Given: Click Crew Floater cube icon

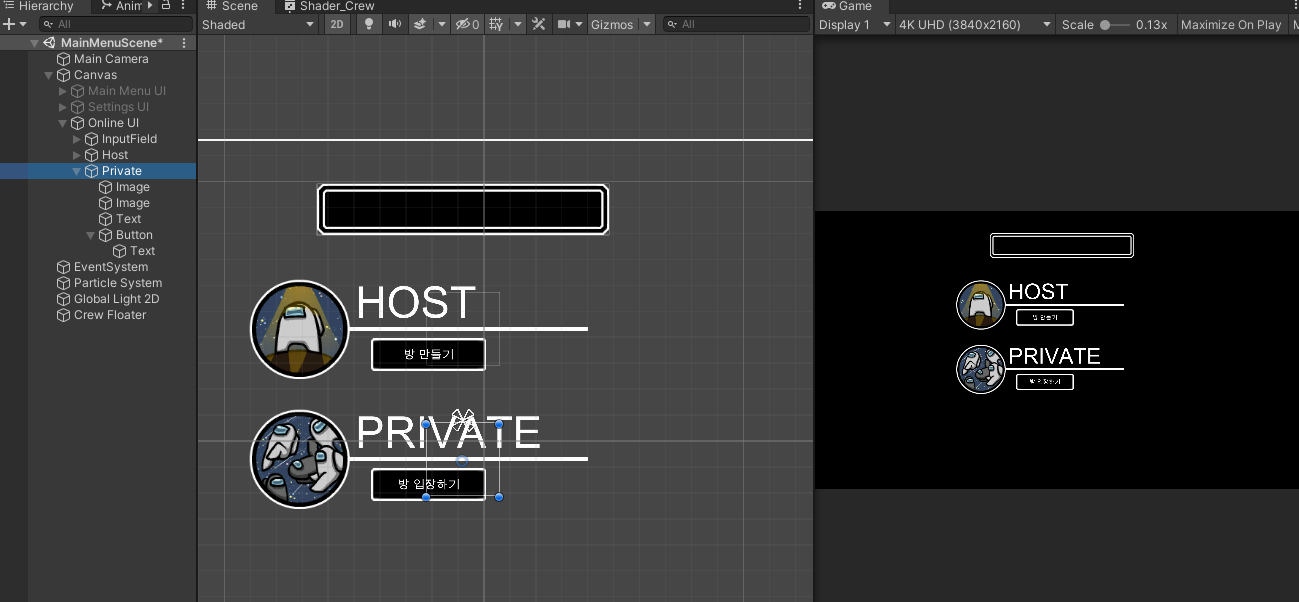Looking at the screenshot, I should 64,315.
